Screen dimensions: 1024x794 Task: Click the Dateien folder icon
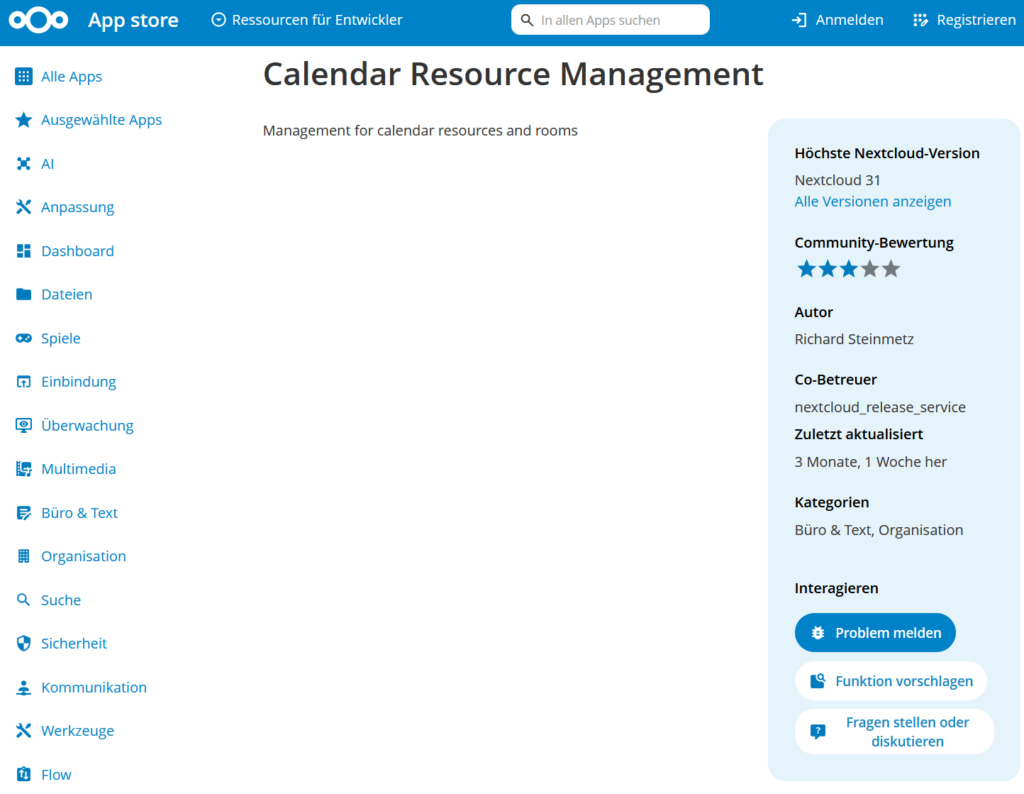click(x=24, y=294)
